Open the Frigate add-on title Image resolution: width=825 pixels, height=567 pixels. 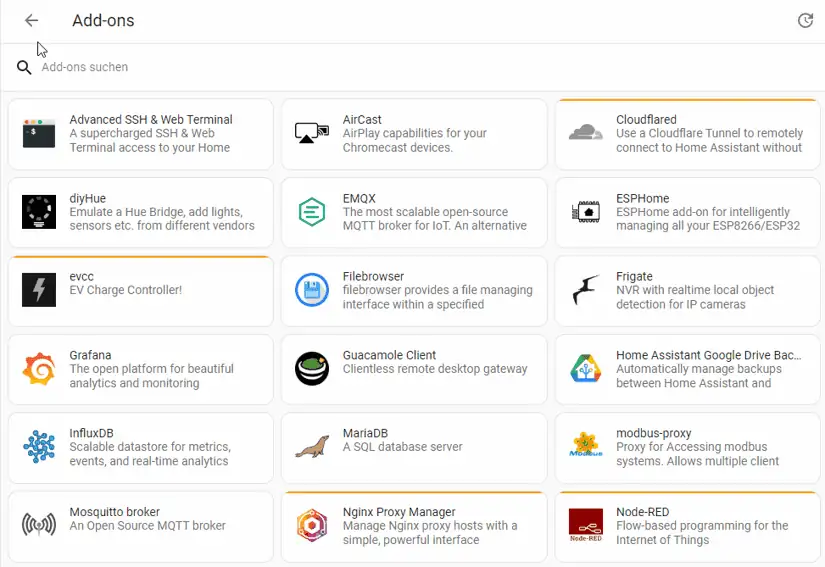click(x=634, y=277)
